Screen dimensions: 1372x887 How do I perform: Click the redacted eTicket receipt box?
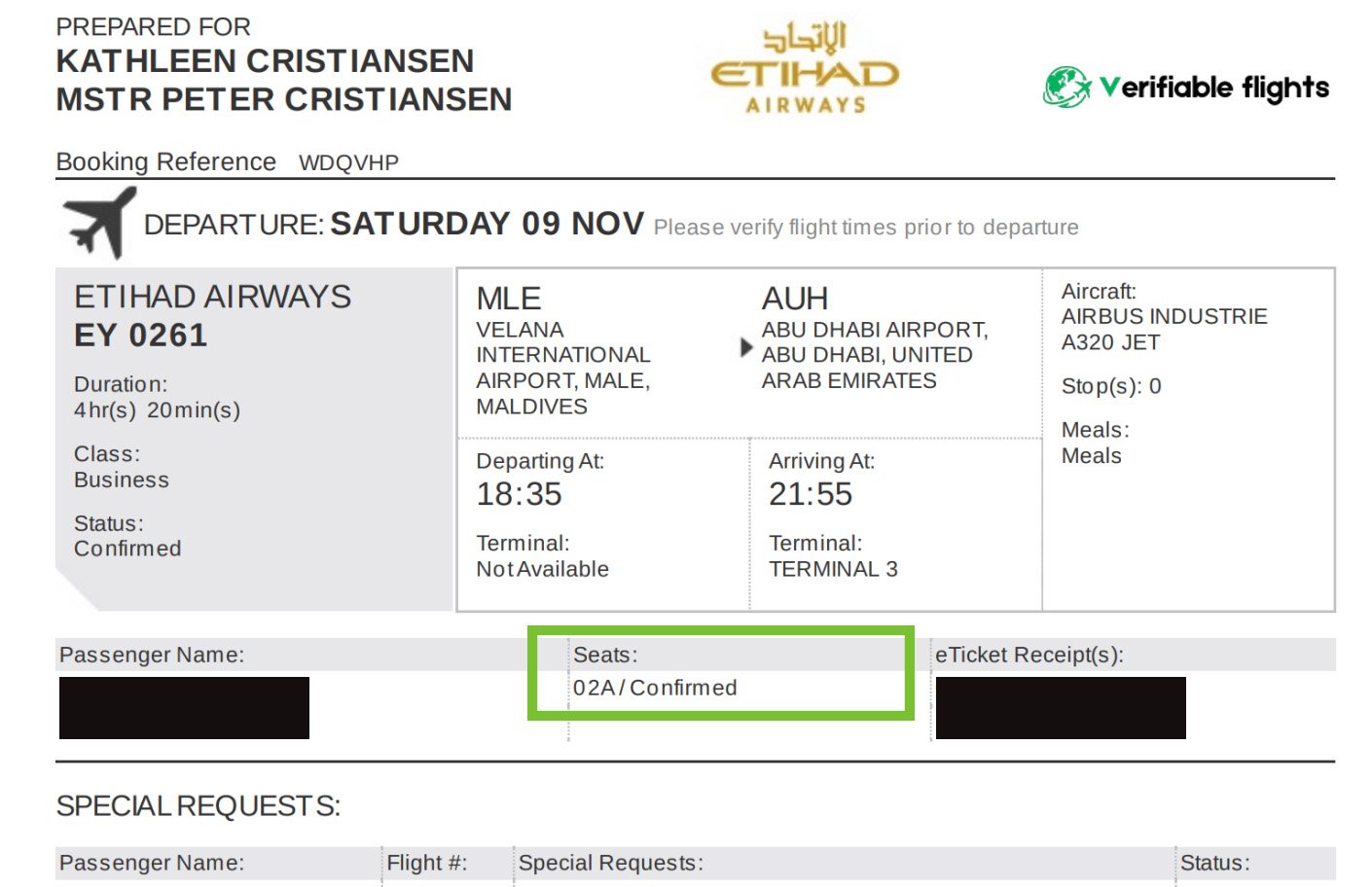click(1061, 708)
